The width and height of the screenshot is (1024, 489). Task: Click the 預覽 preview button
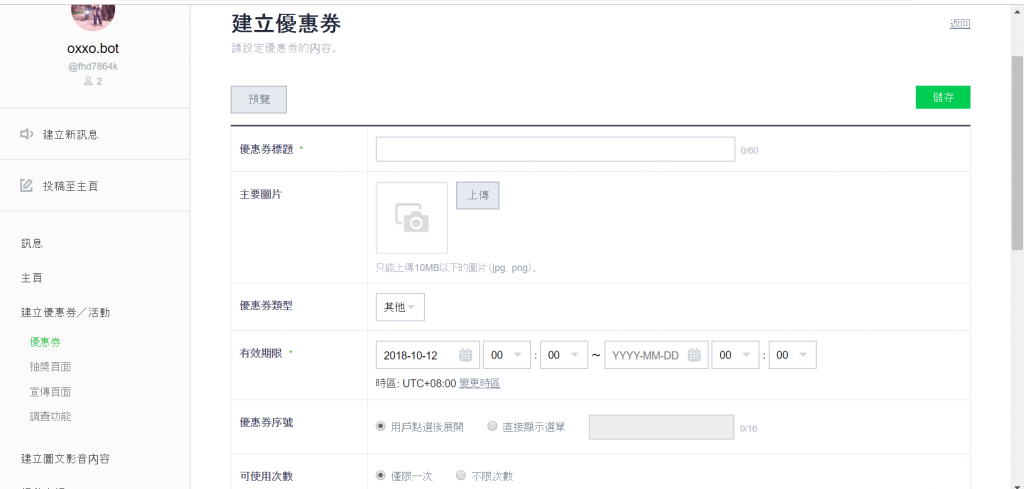[259, 99]
